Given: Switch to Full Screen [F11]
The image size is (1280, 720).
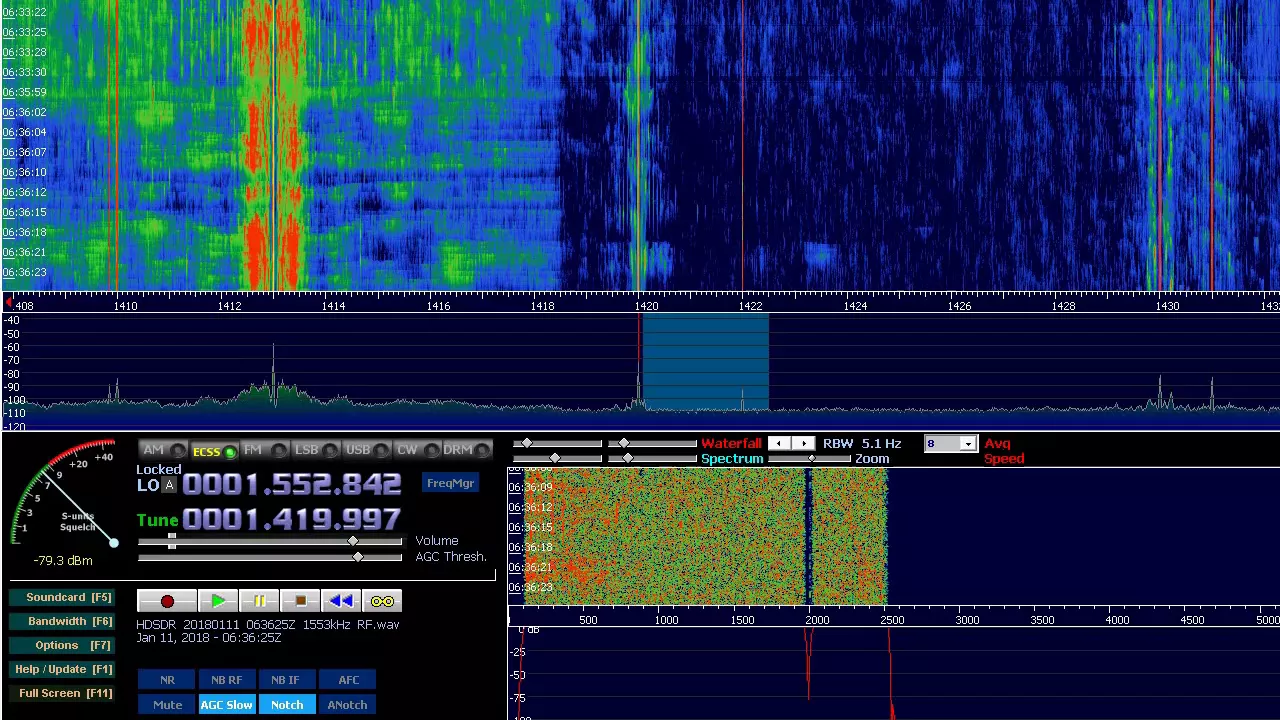Looking at the screenshot, I should (x=60, y=693).
